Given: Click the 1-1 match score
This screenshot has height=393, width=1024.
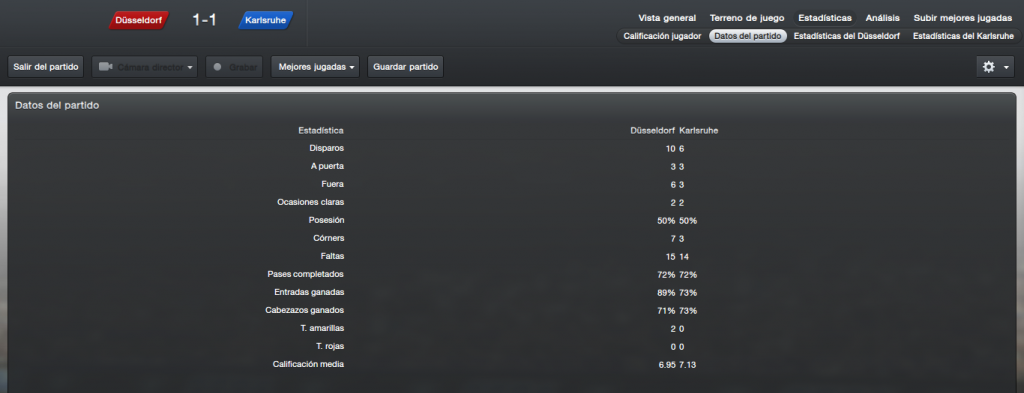Looking at the screenshot, I should click(x=204, y=20).
